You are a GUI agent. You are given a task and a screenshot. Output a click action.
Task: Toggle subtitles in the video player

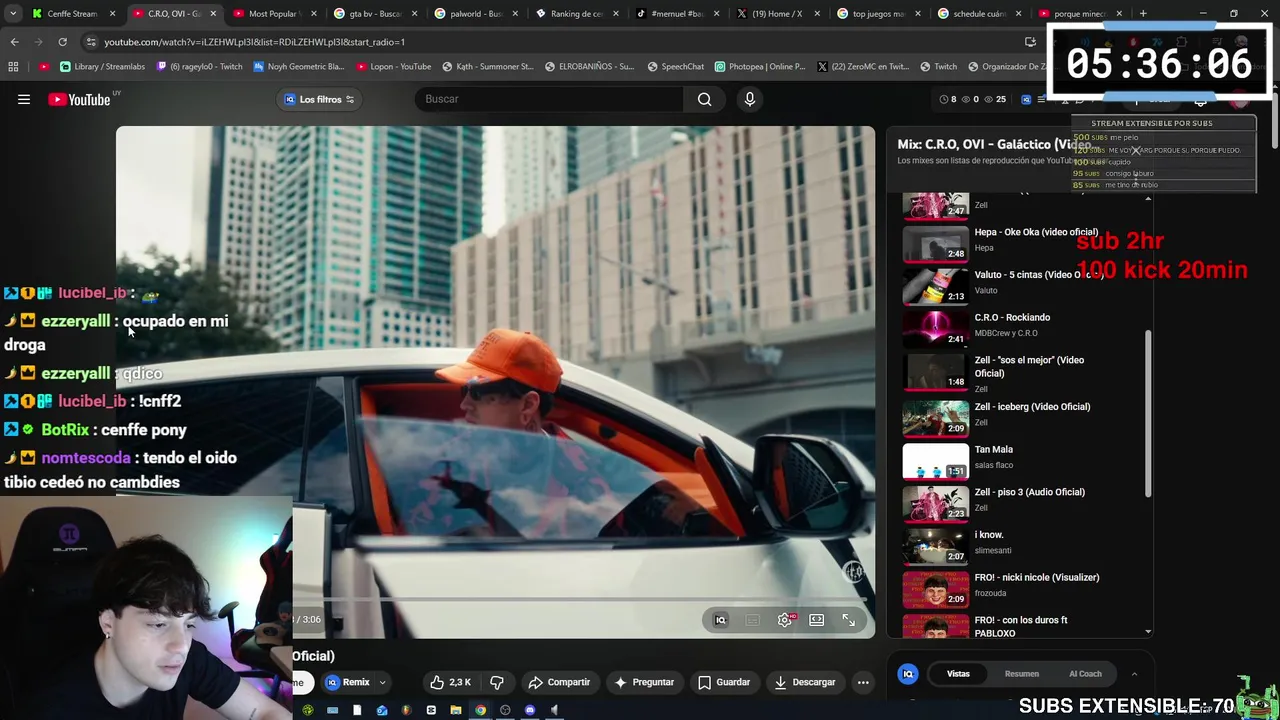pyautogui.click(x=753, y=620)
